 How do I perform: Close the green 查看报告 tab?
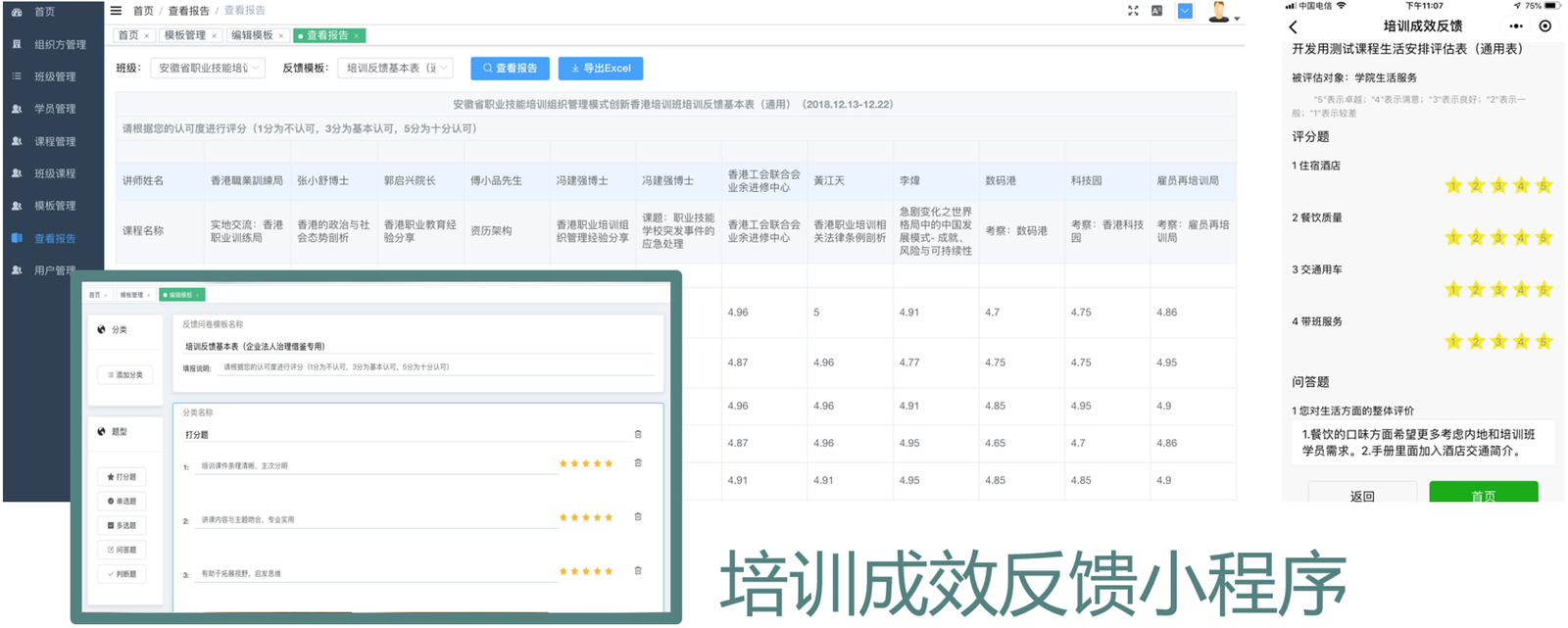pyautogui.click(x=357, y=36)
